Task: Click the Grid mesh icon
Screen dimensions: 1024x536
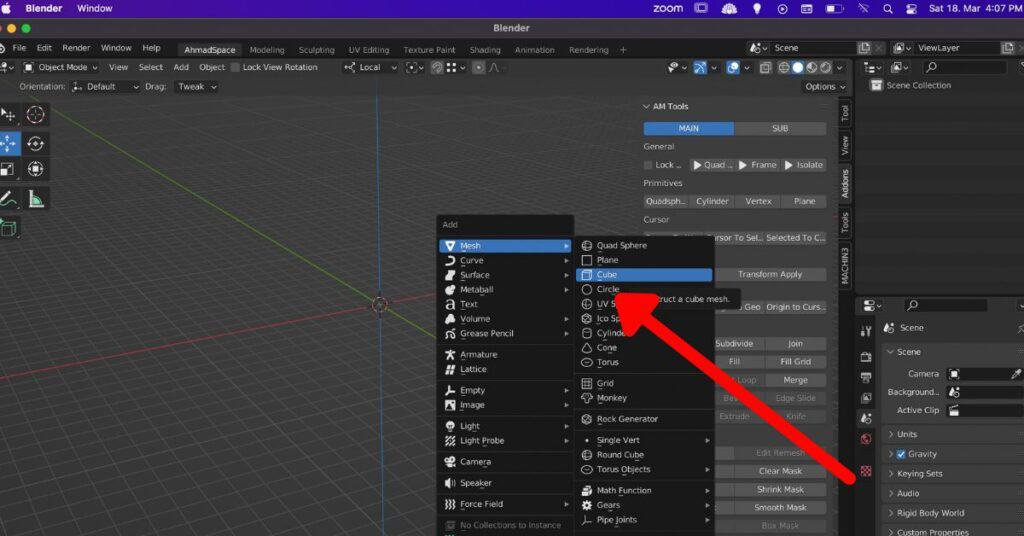Action: [x=586, y=383]
